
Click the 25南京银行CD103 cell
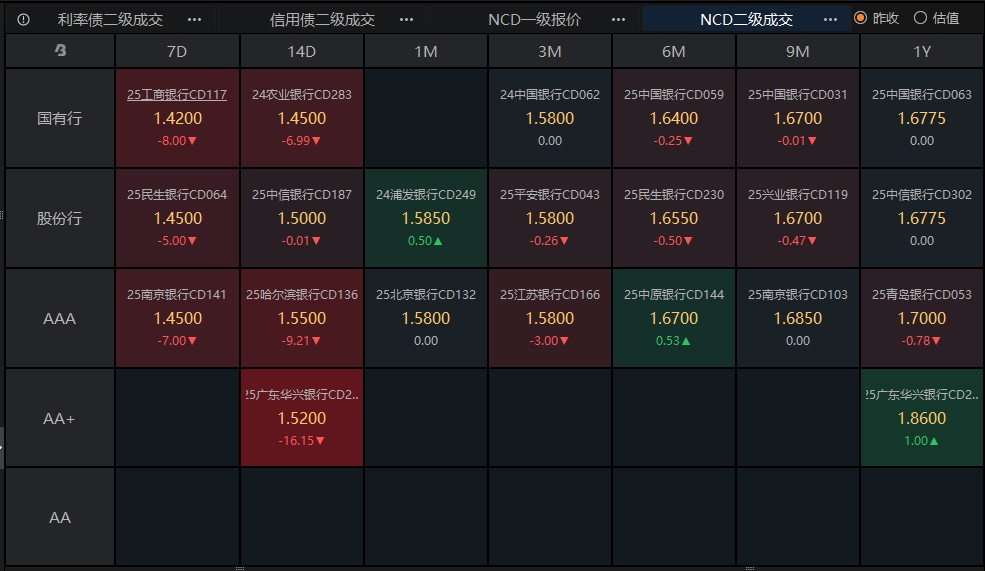798,318
